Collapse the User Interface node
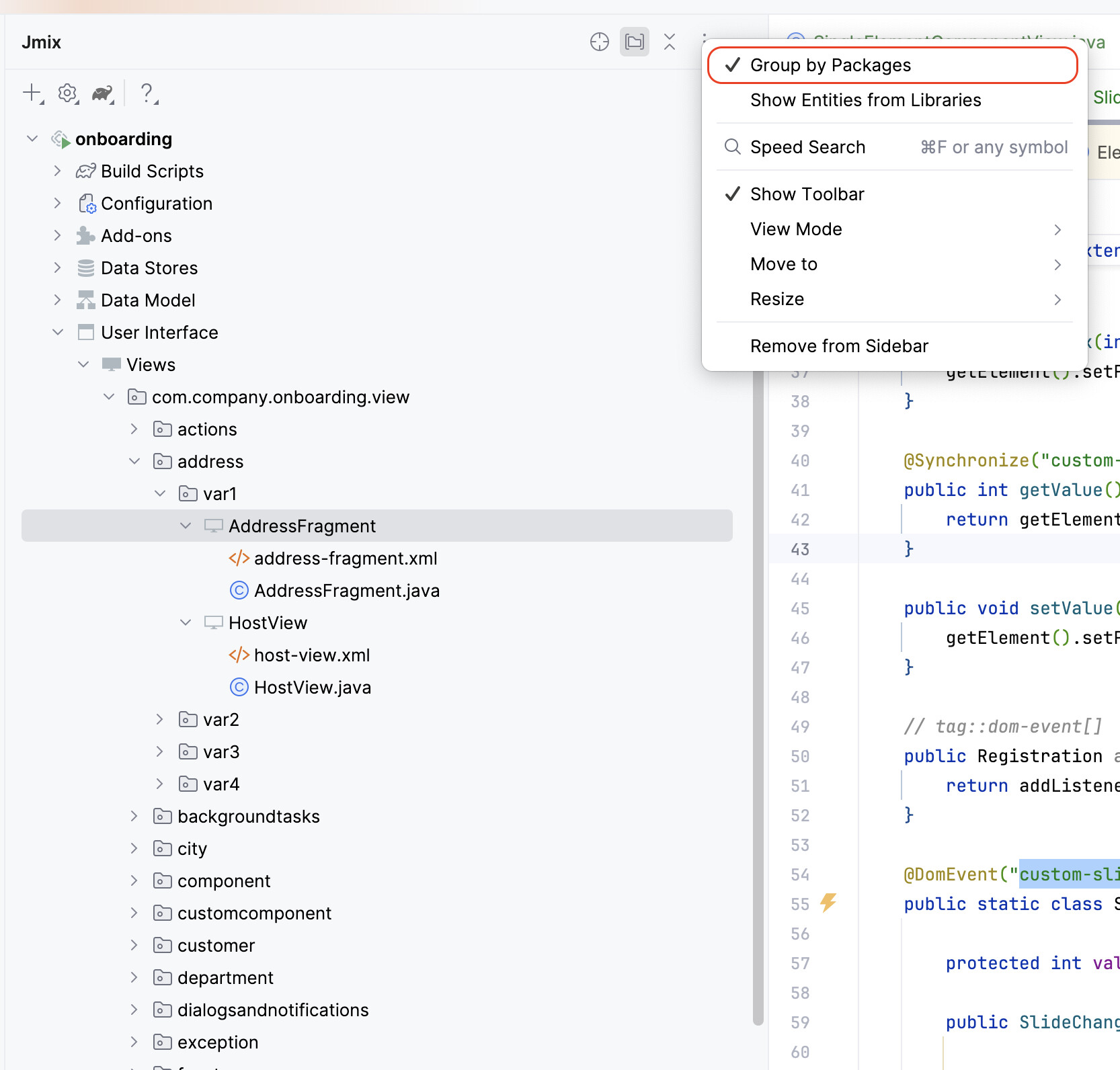This screenshot has width=1120, height=1070. coord(58,333)
